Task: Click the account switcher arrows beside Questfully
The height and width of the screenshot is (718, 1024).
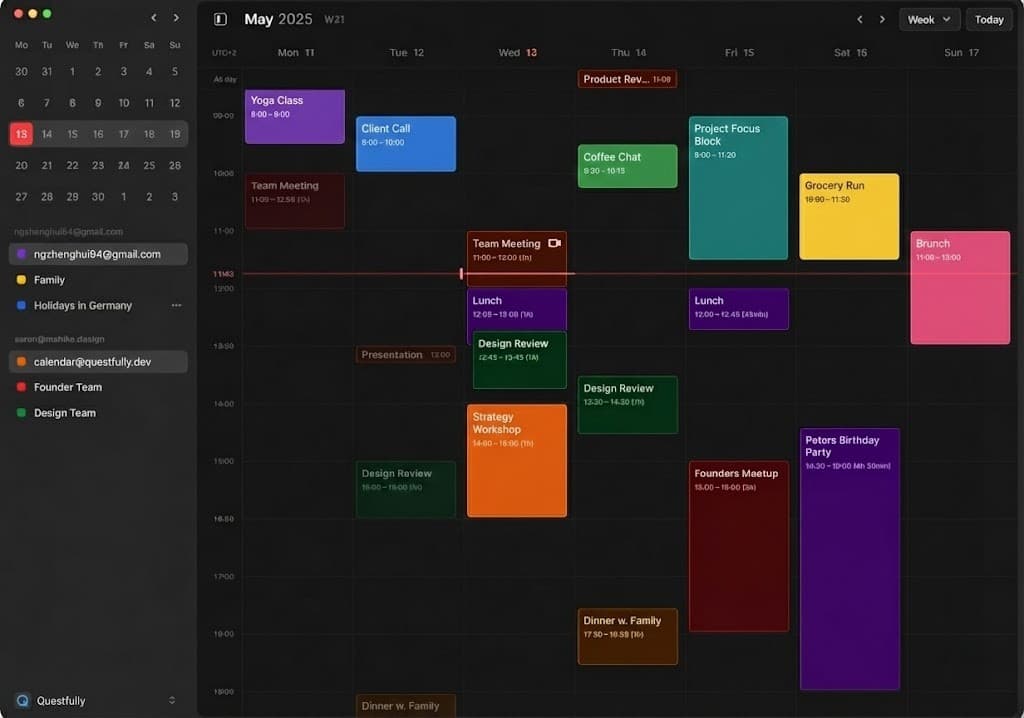Action: pyautogui.click(x=172, y=700)
